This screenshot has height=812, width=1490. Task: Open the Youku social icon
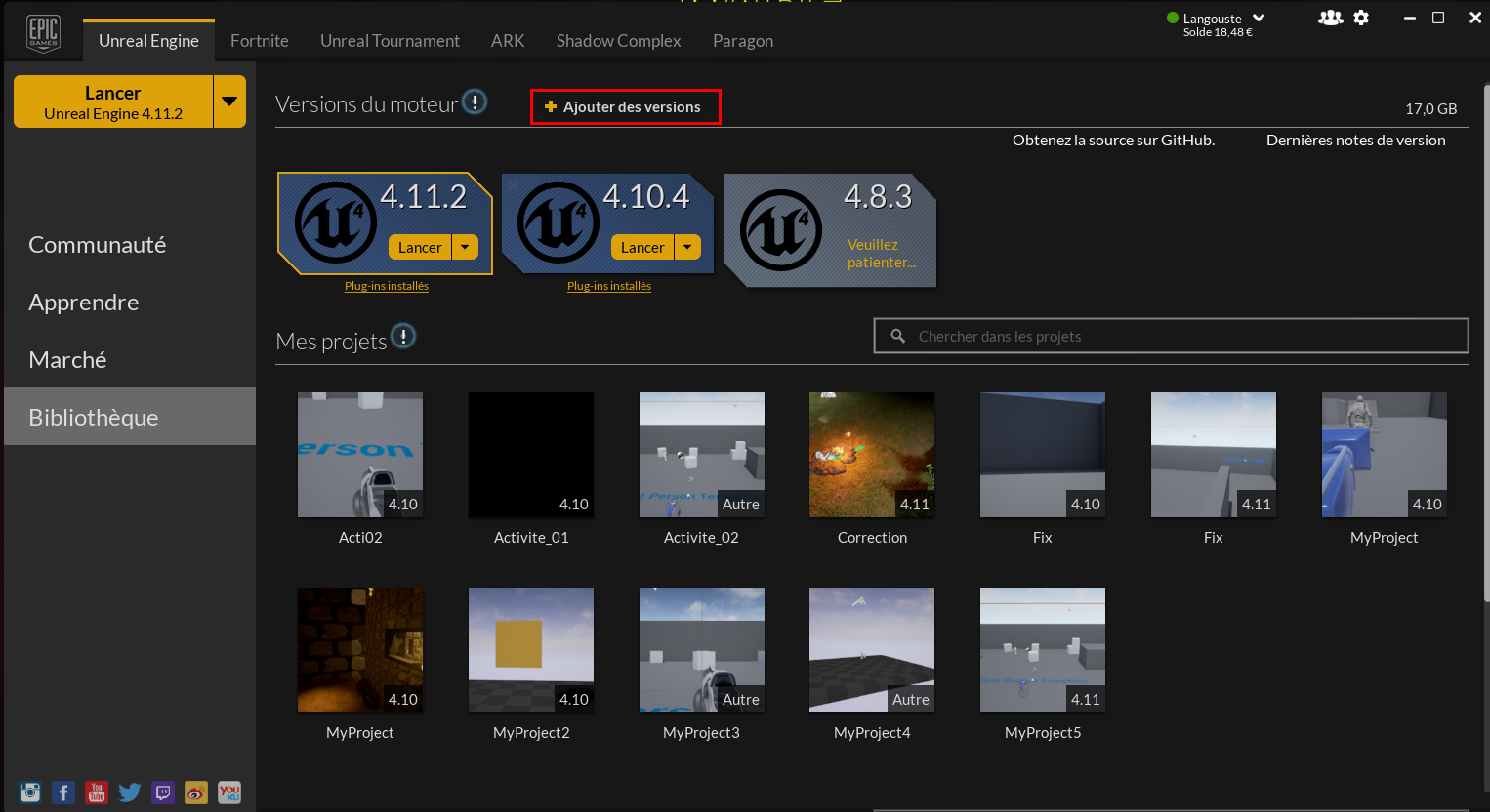(x=229, y=792)
